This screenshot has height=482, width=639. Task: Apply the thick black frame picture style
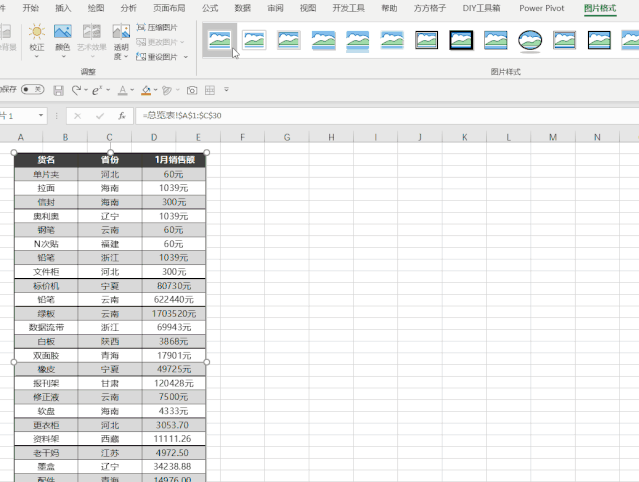[461, 40]
